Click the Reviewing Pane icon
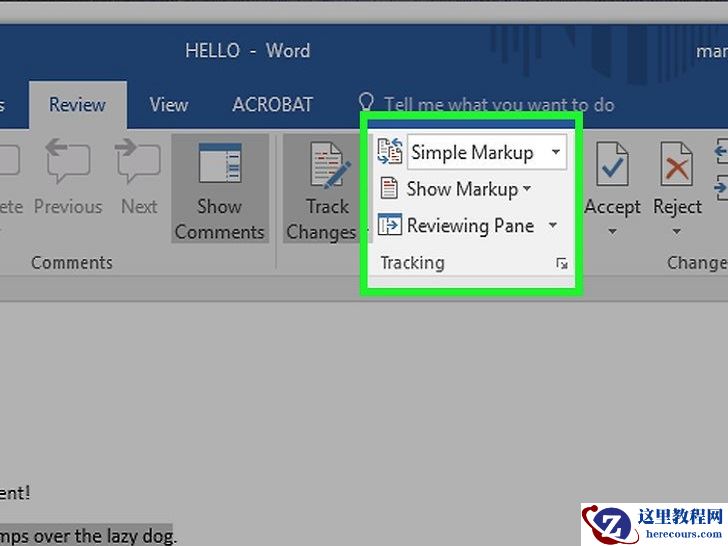This screenshot has height=546, width=728. tap(389, 225)
